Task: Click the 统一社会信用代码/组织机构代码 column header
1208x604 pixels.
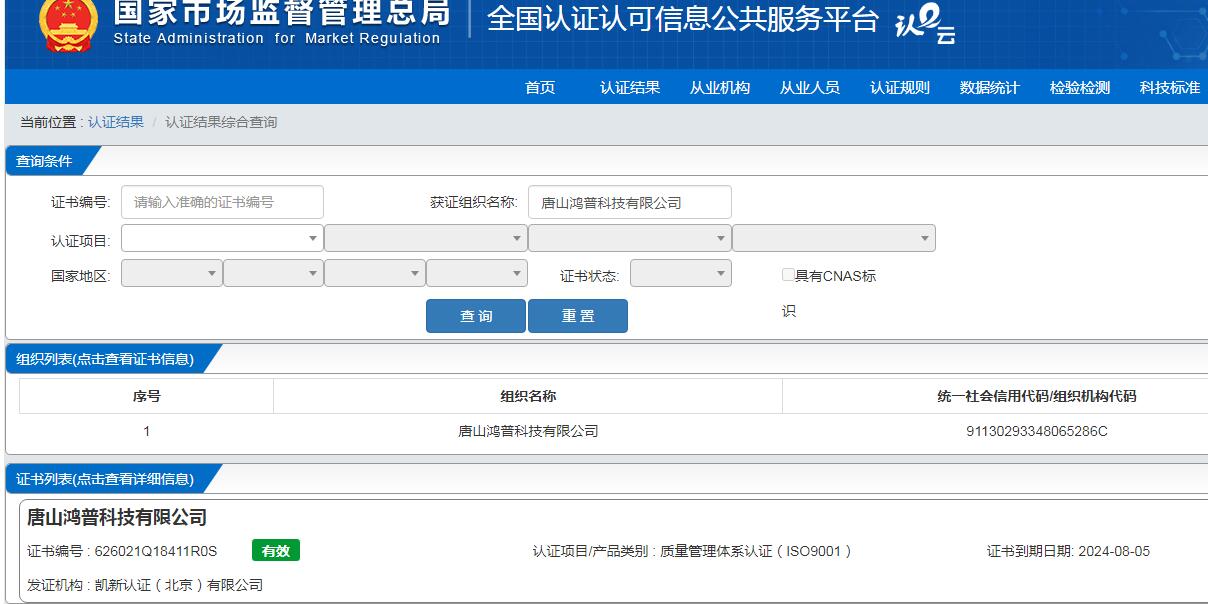Action: pos(1037,396)
